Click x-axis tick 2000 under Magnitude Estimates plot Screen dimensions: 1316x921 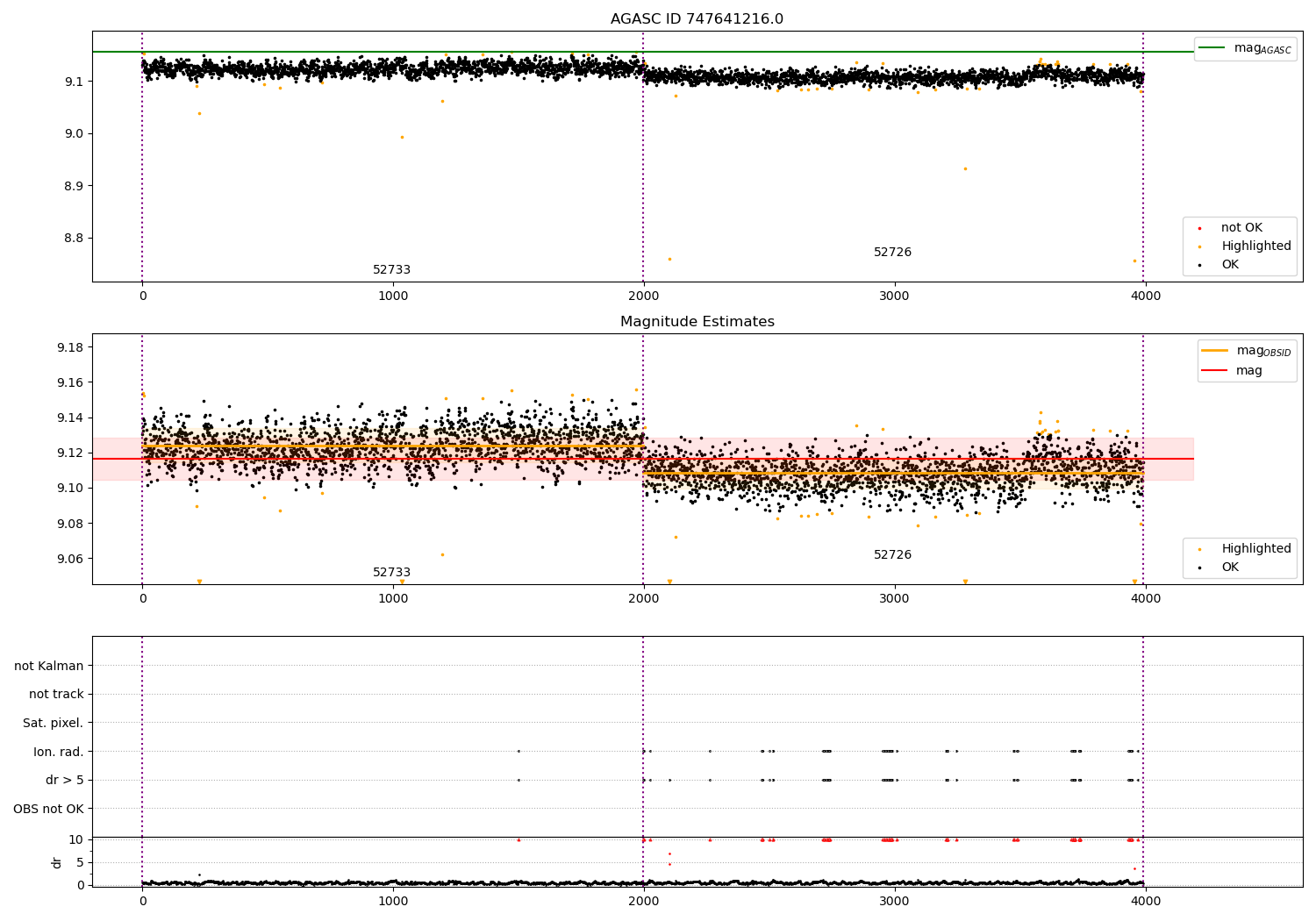click(644, 599)
